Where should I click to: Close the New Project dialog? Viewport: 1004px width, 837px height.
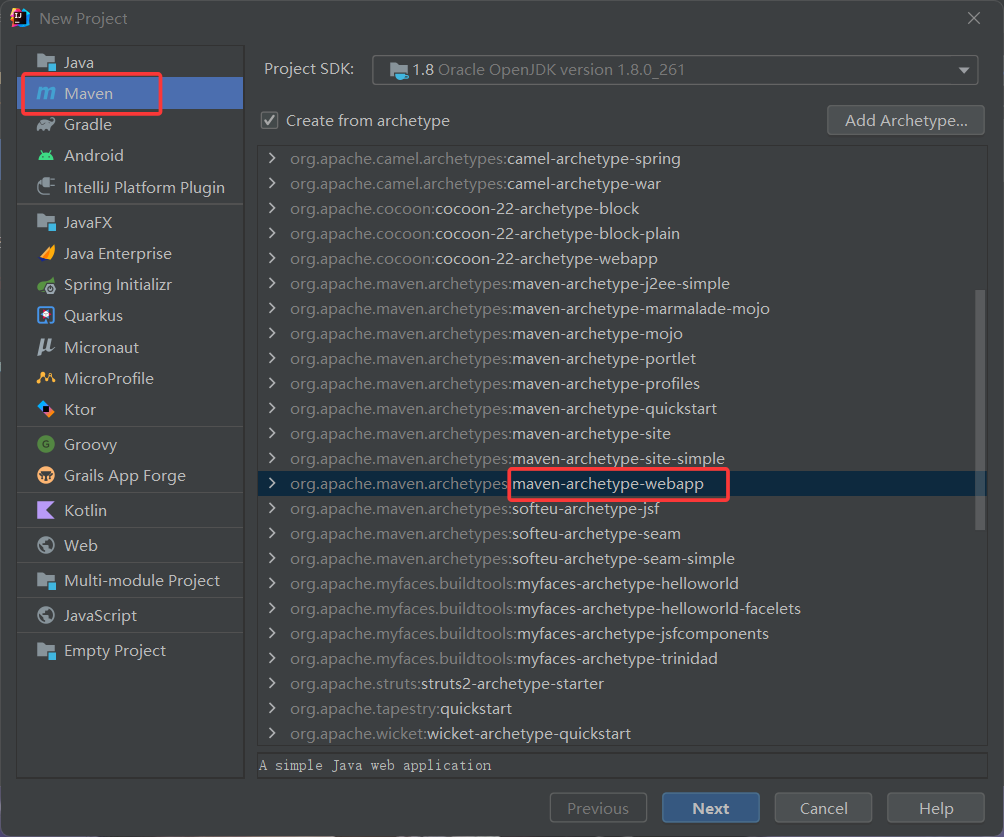(974, 18)
